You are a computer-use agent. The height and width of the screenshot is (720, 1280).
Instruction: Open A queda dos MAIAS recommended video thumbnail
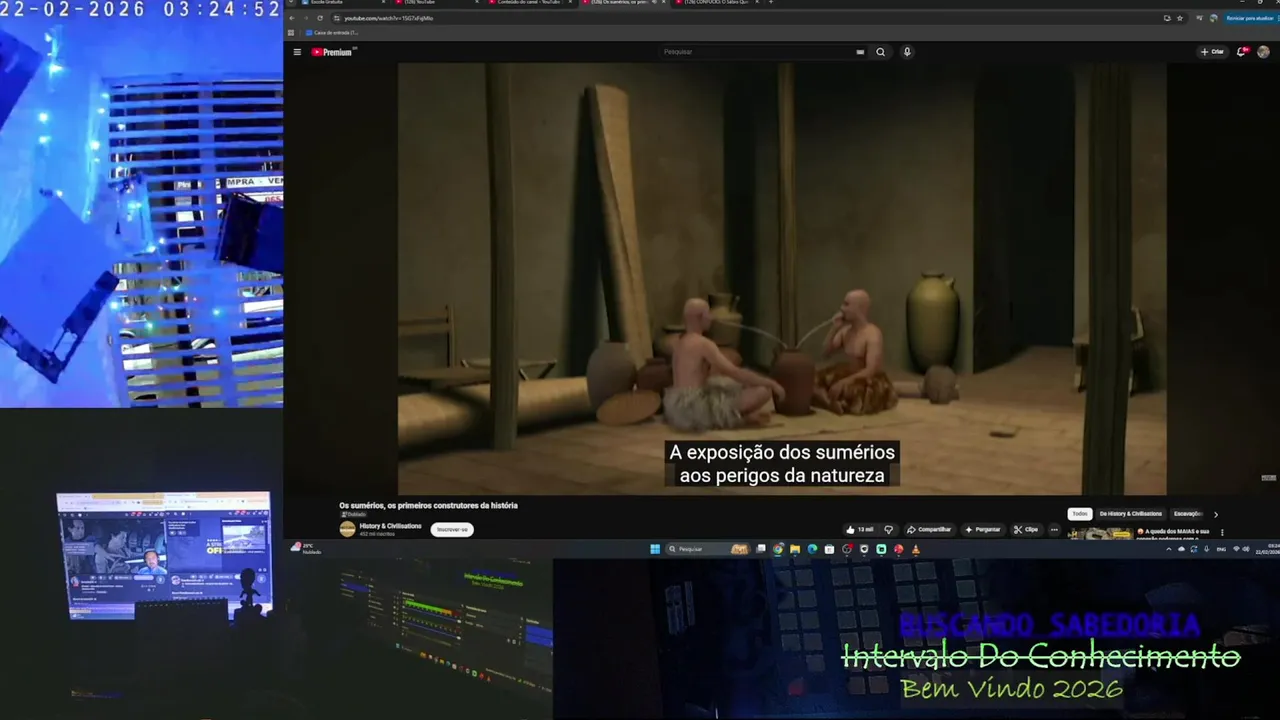[1100, 534]
